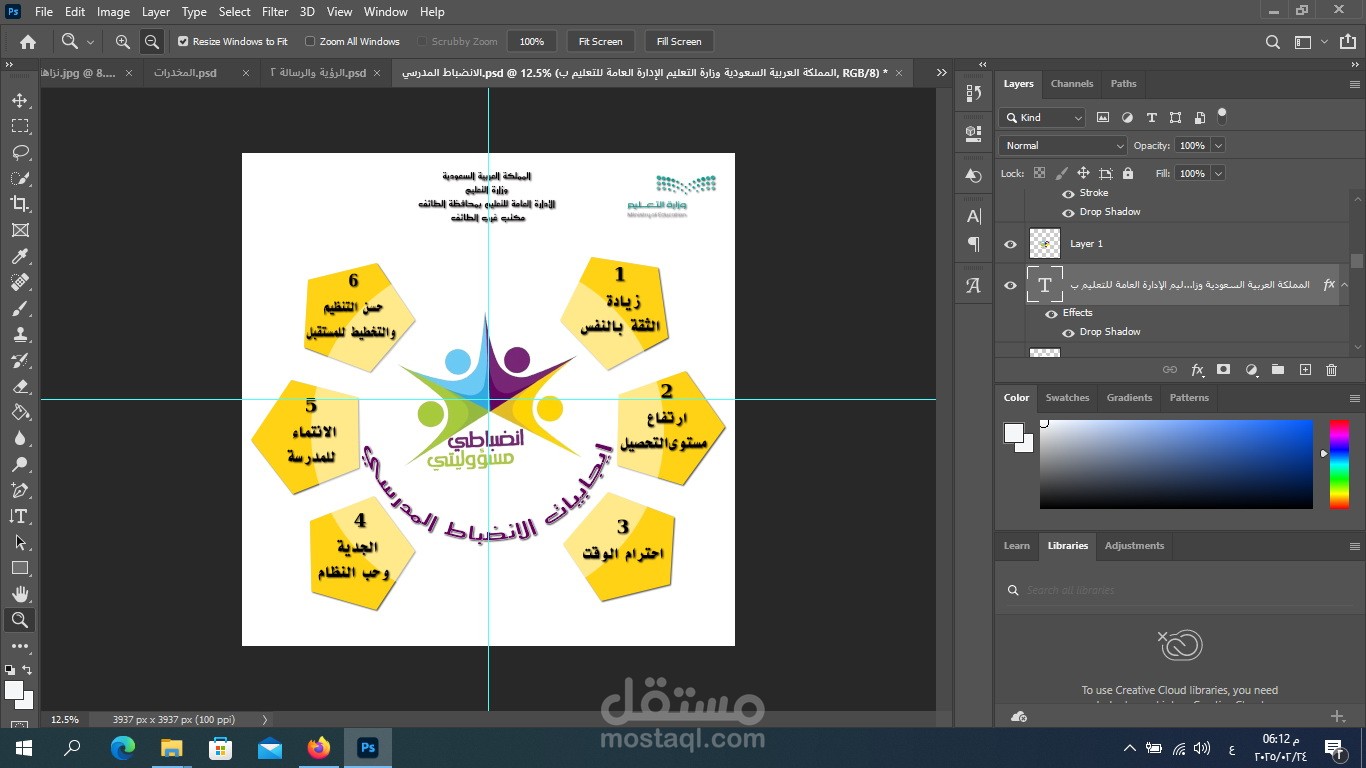The image size is (1366, 768).
Task: Switch to the Swatches tab
Action: click(x=1067, y=398)
